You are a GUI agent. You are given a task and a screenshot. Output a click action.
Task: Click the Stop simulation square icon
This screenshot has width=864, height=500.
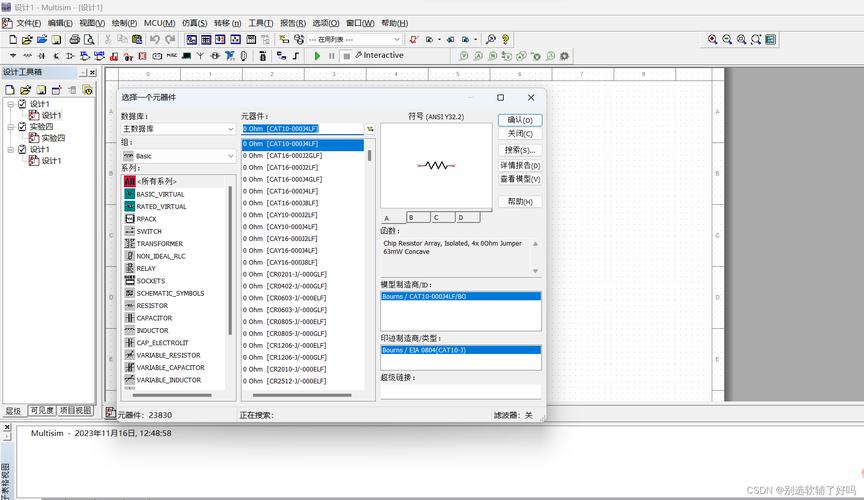pos(346,56)
